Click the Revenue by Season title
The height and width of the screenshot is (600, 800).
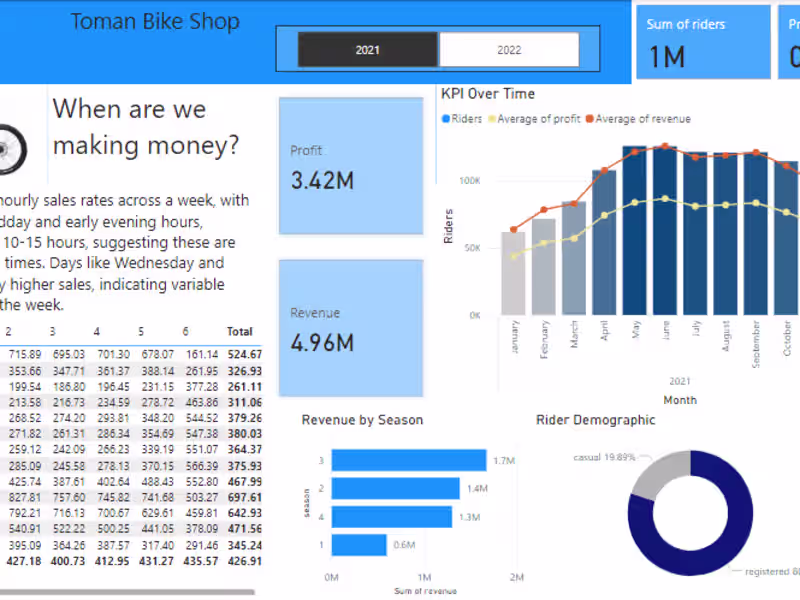[362, 420]
